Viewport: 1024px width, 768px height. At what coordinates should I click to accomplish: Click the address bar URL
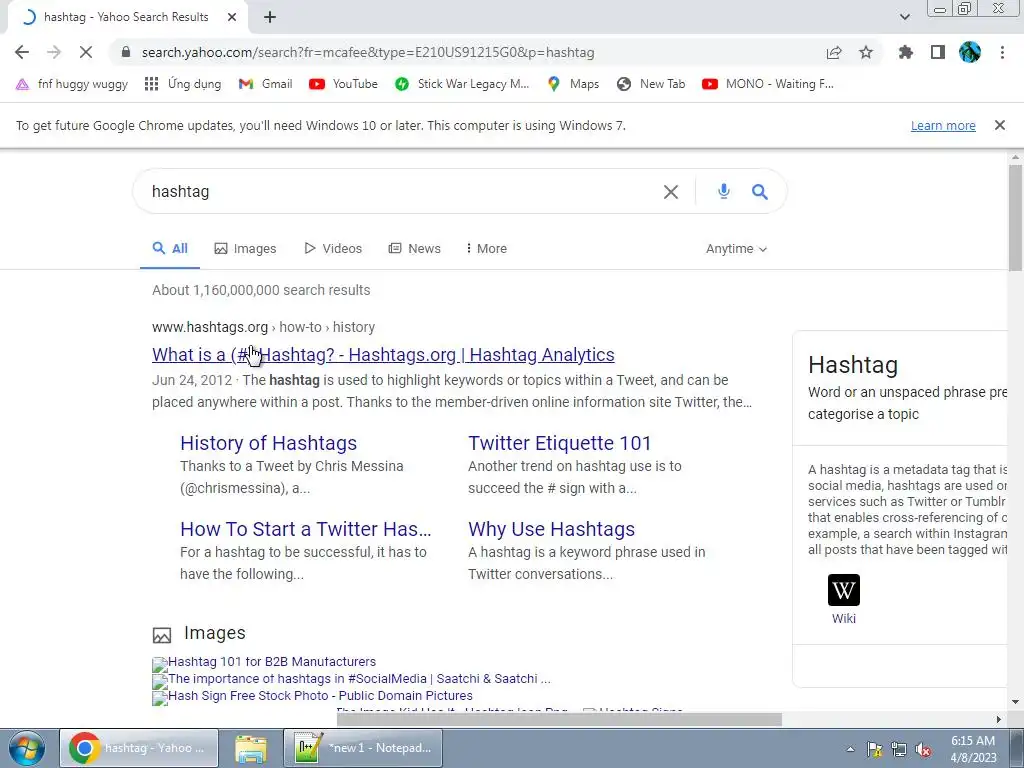[x=368, y=52]
